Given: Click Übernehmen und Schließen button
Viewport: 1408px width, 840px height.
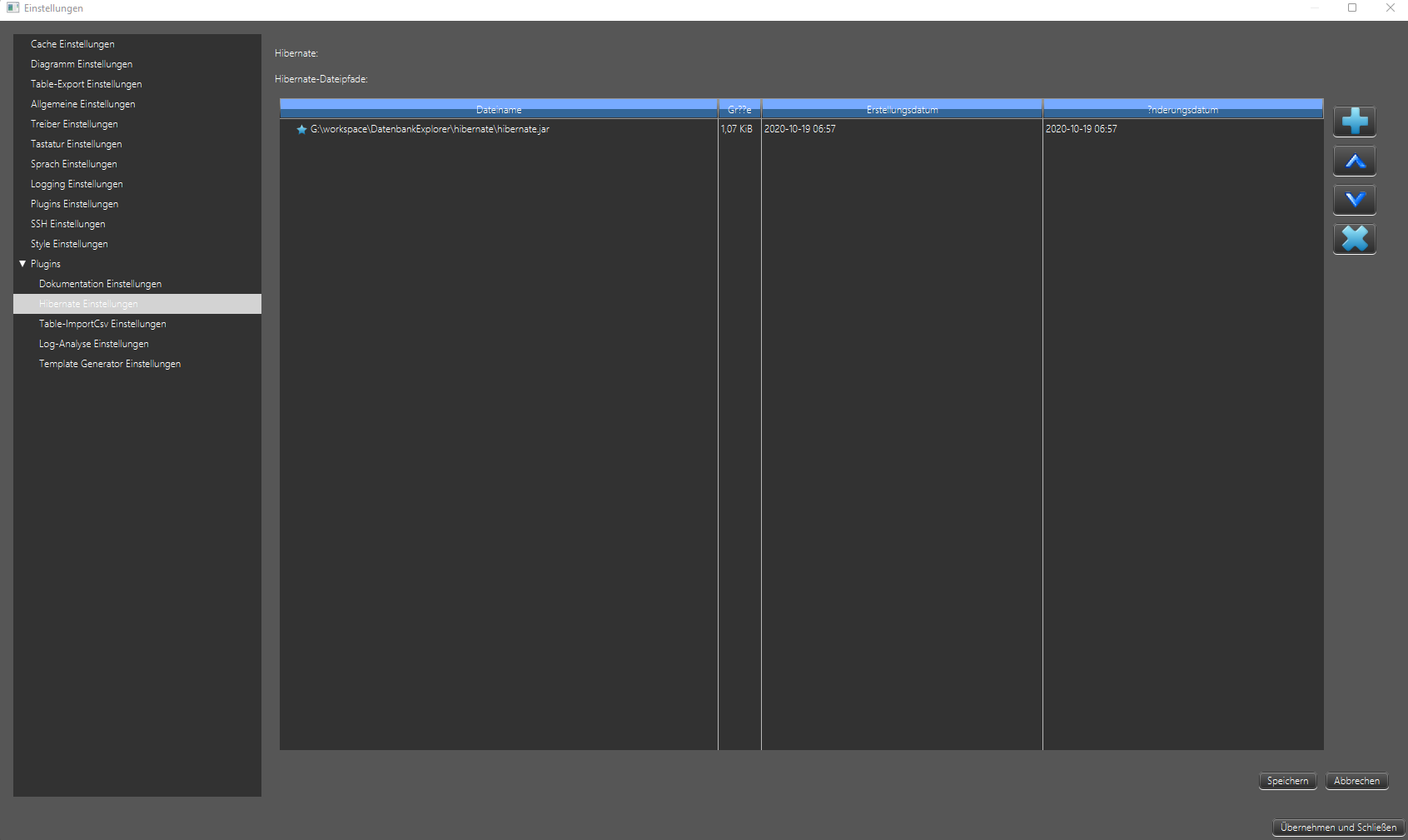Looking at the screenshot, I should [1338, 828].
